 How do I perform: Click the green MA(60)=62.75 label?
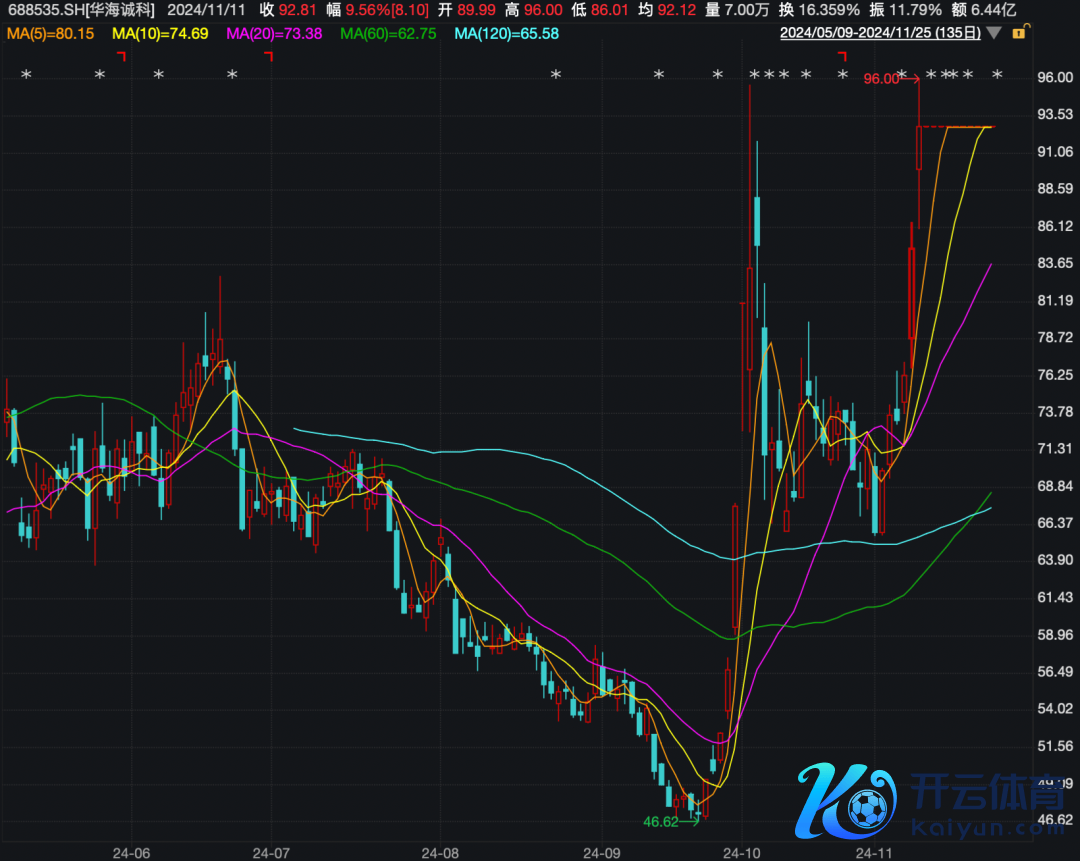tap(388, 33)
